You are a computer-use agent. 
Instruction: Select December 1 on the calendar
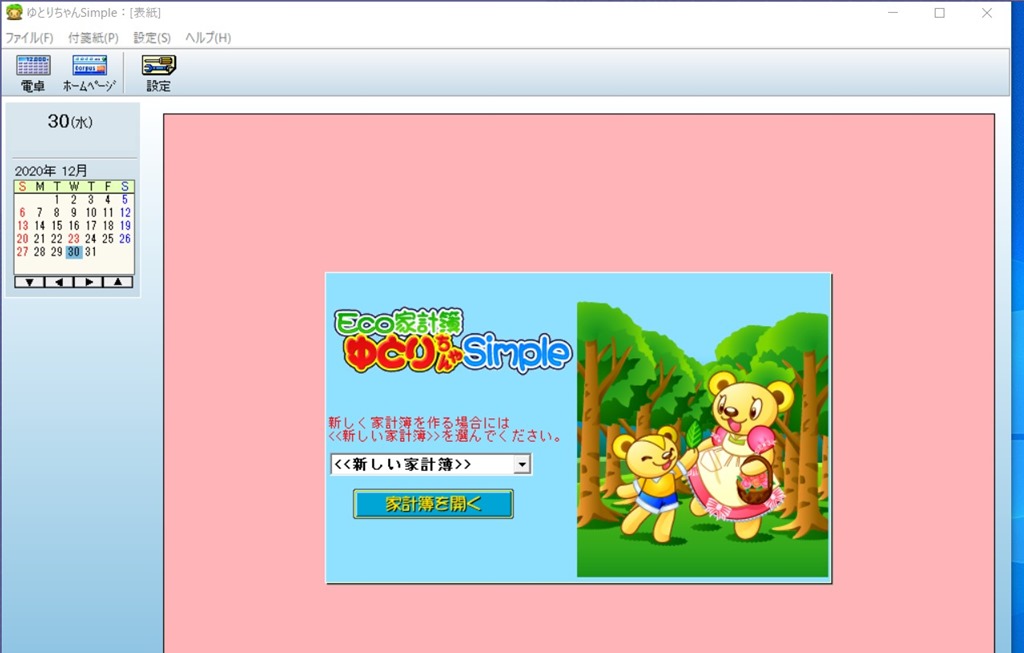coord(57,200)
